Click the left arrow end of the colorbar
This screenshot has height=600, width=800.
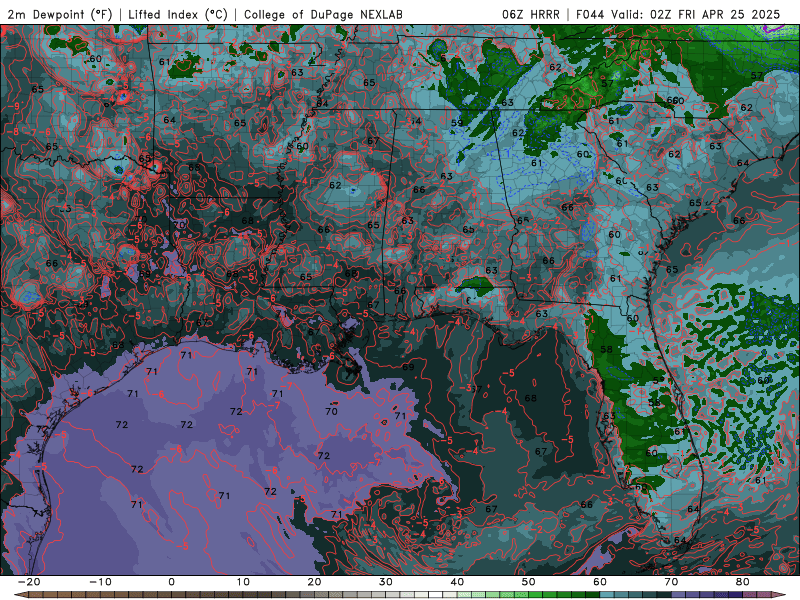coord(21,594)
